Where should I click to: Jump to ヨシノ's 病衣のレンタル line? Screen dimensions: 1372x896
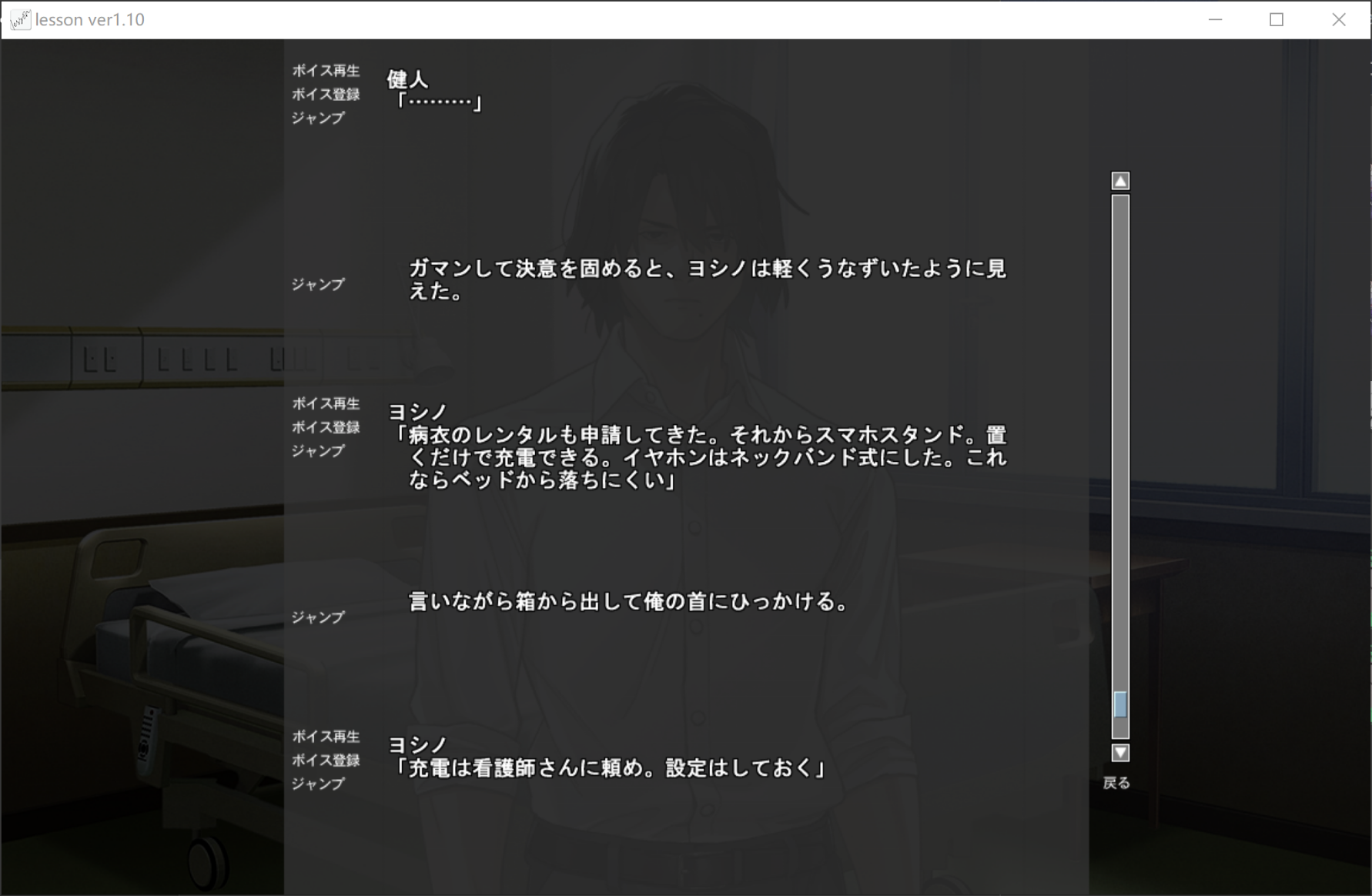pos(318,451)
